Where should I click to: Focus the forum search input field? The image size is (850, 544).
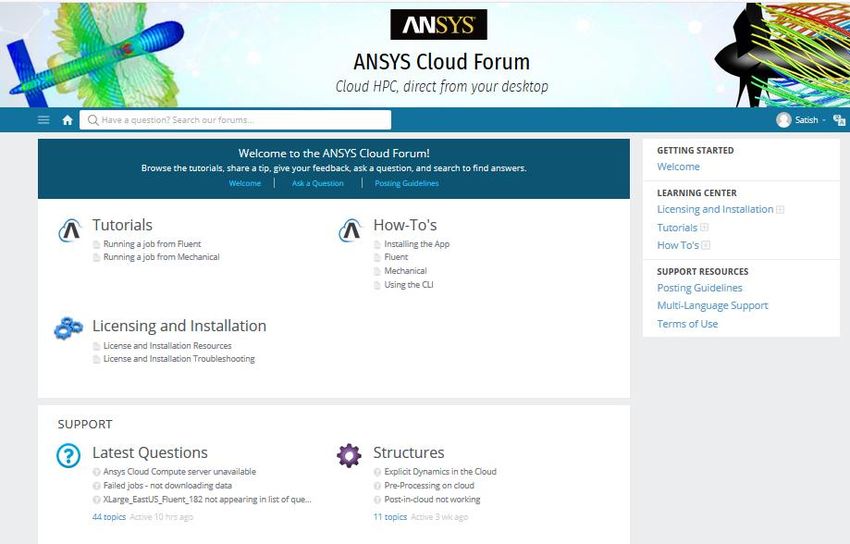235,120
